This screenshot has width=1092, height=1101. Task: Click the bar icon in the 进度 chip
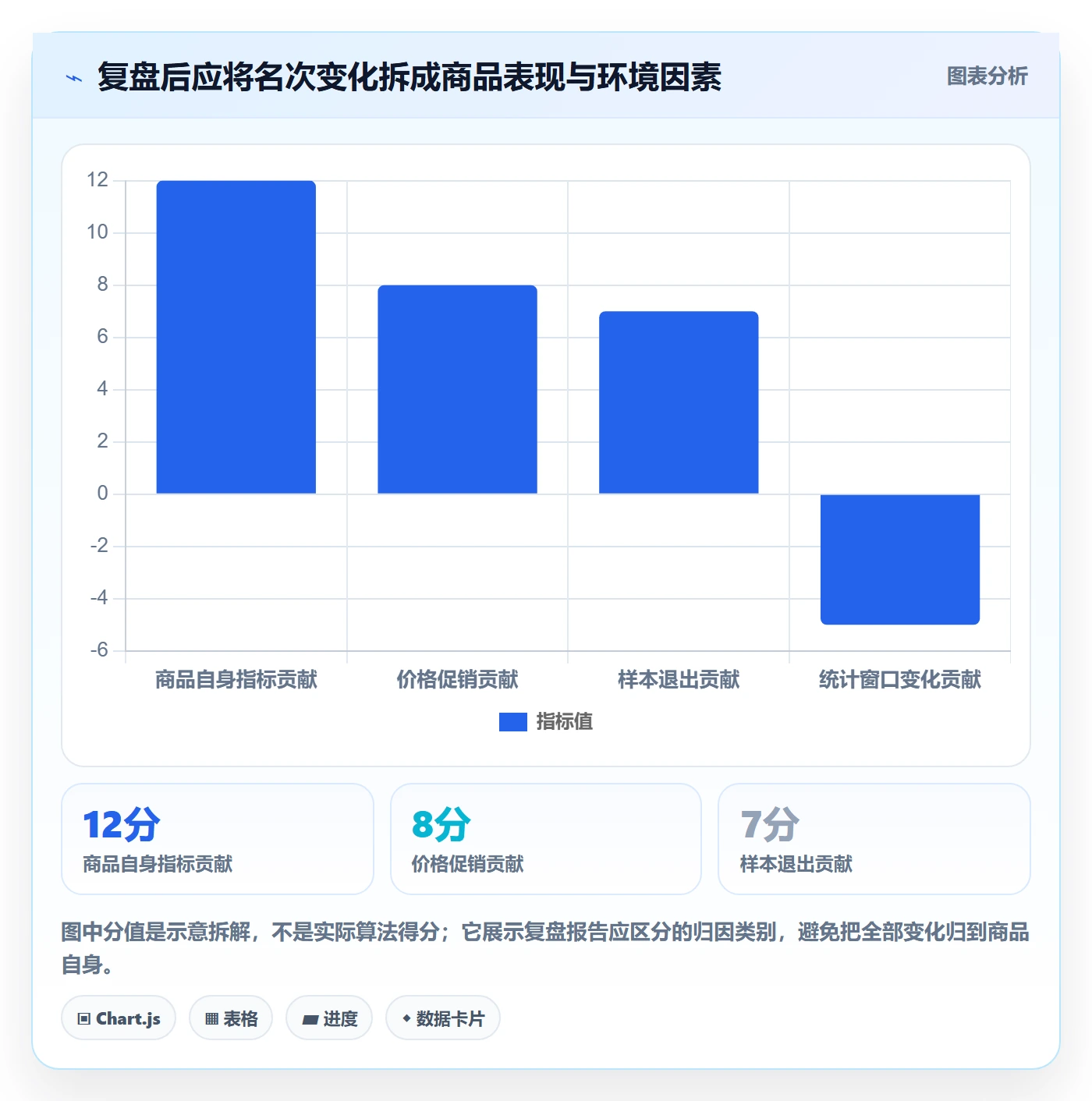coord(310,1019)
